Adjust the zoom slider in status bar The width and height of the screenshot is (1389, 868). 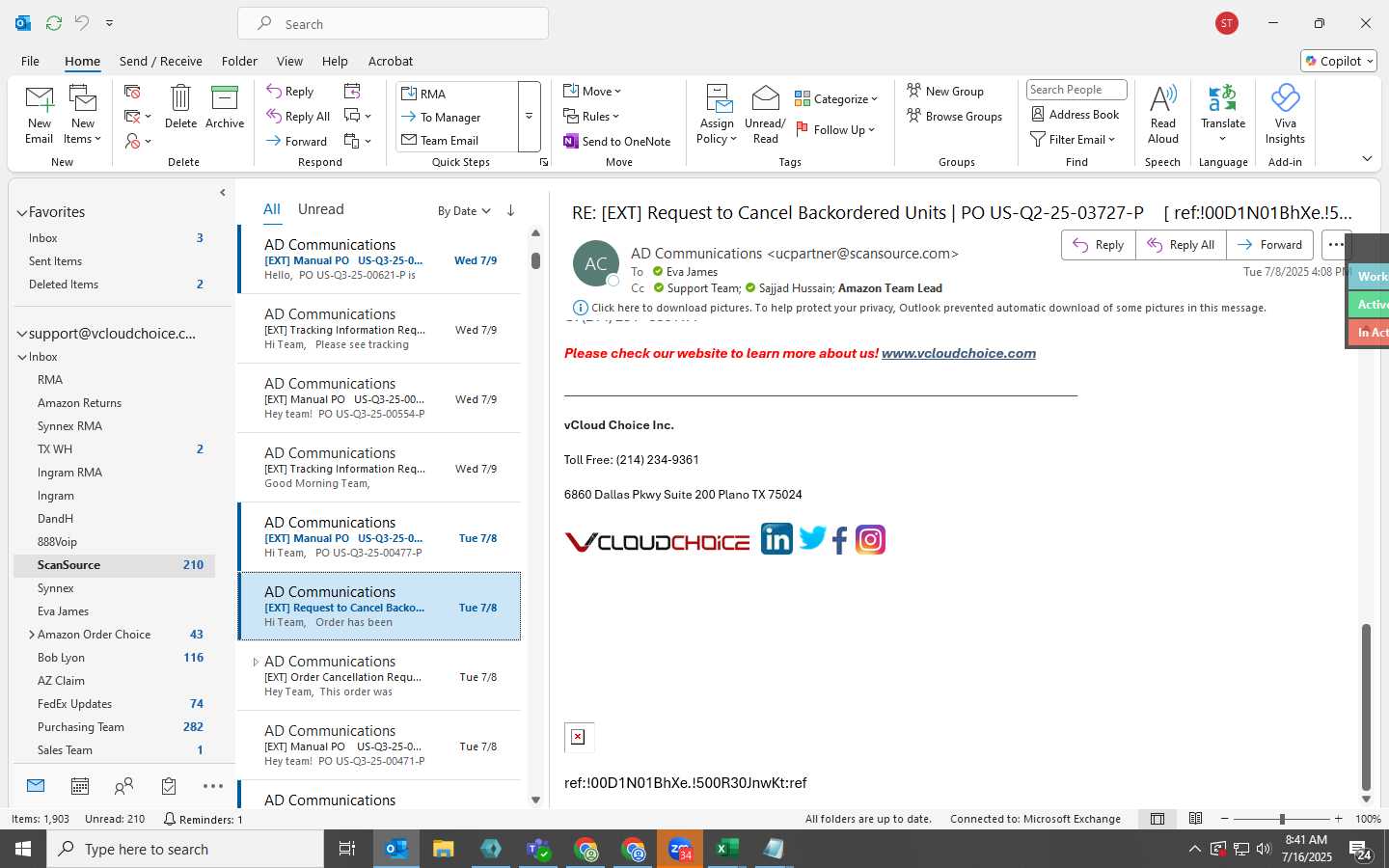(x=1282, y=819)
